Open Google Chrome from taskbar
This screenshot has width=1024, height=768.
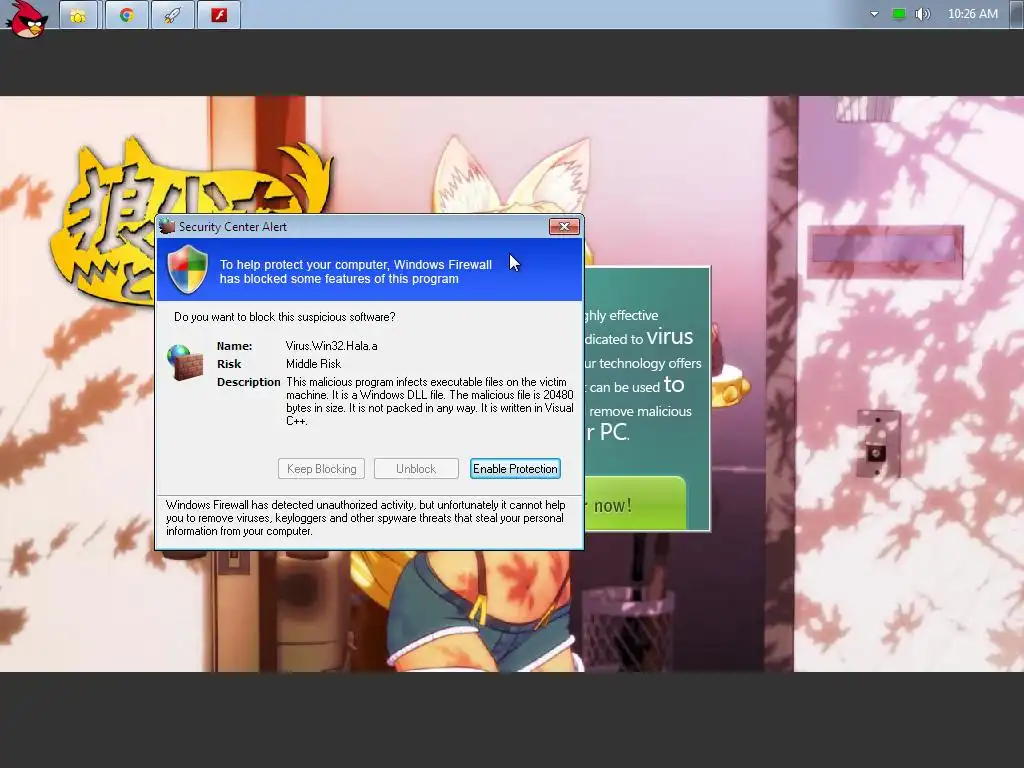point(127,14)
